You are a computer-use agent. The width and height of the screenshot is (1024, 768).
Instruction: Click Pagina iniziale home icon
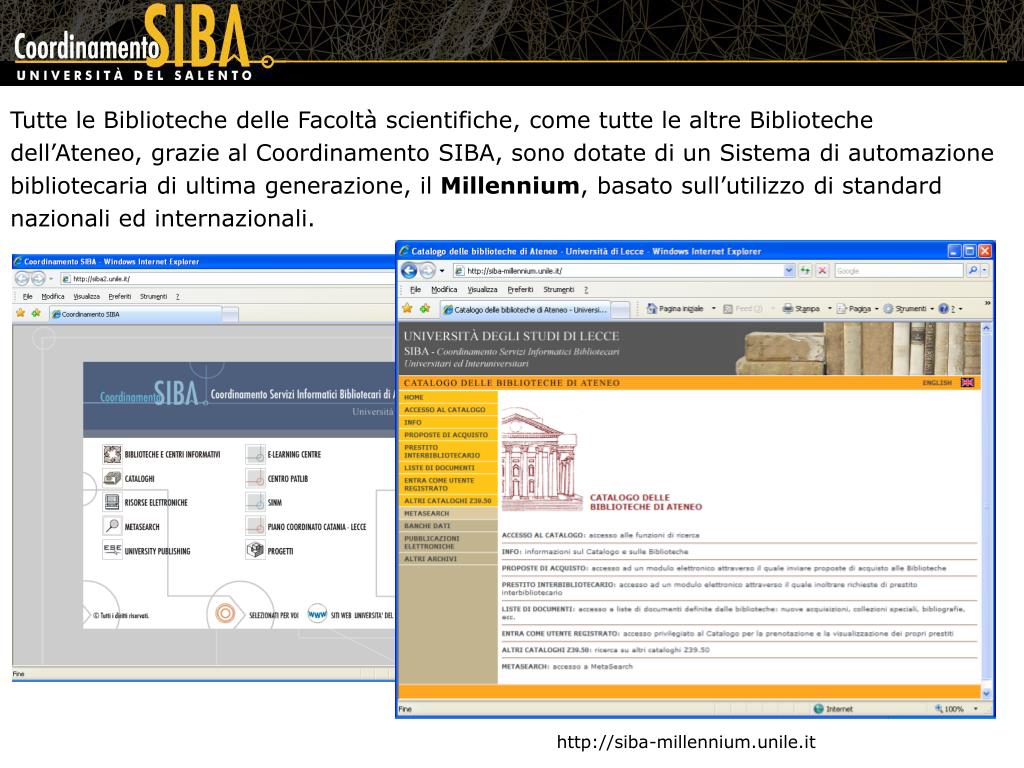pos(651,308)
